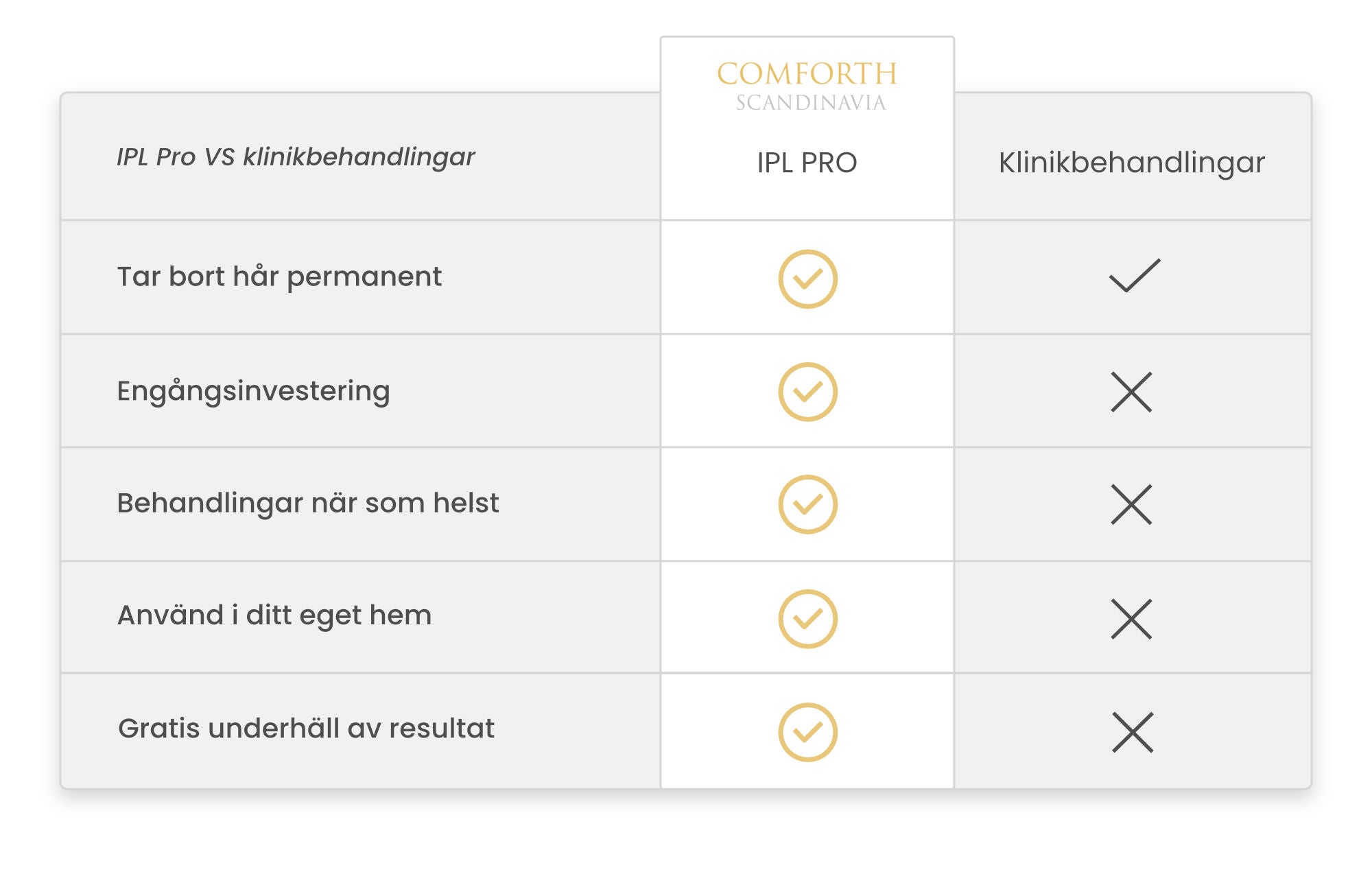This screenshot has width=1372, height=874.
Task: Click the SCANDINAVIA text under the logo
Action: coord(811,103)
